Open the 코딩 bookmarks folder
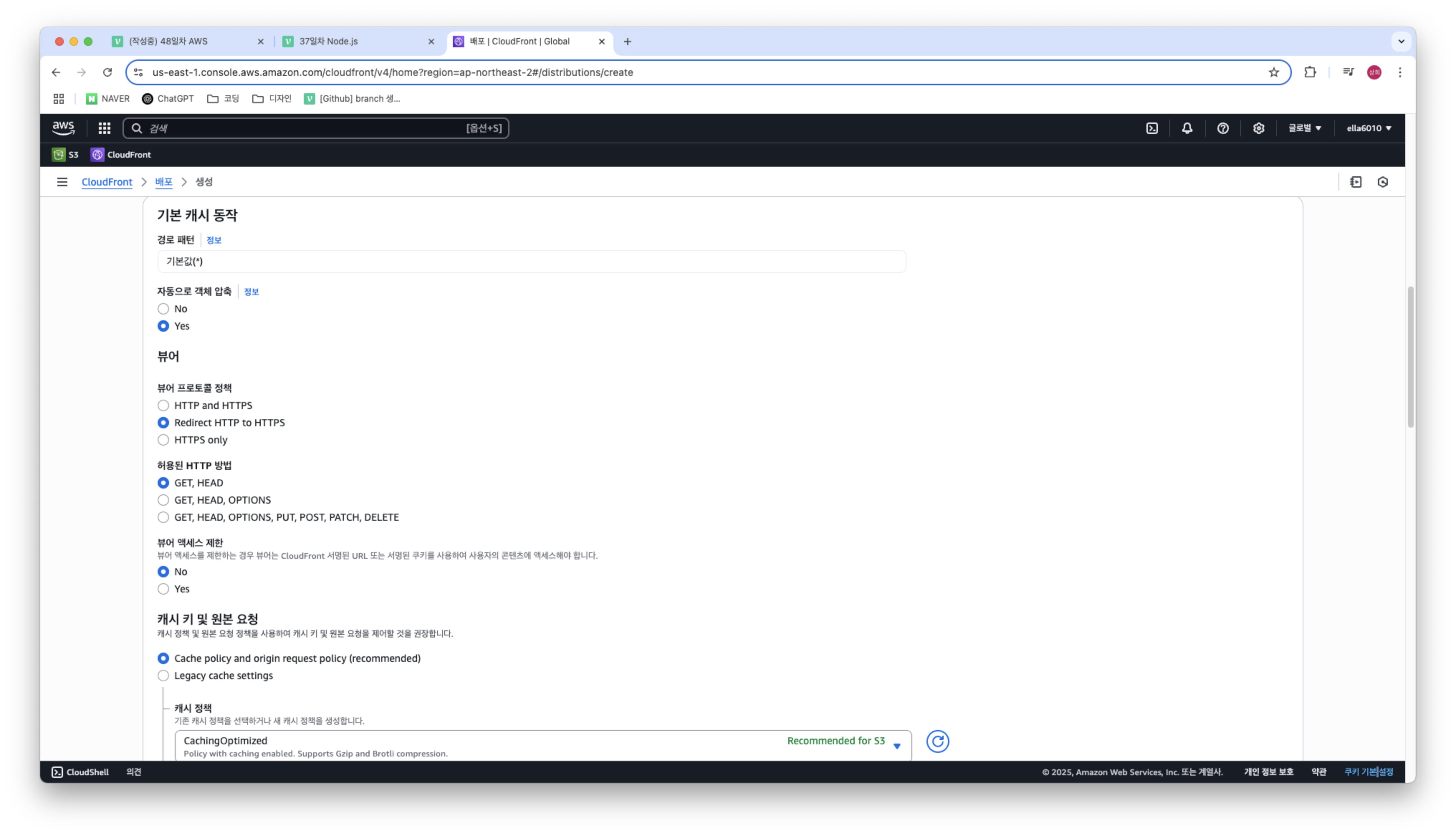This screenshot has width=1456, height=836. [223, 99]
